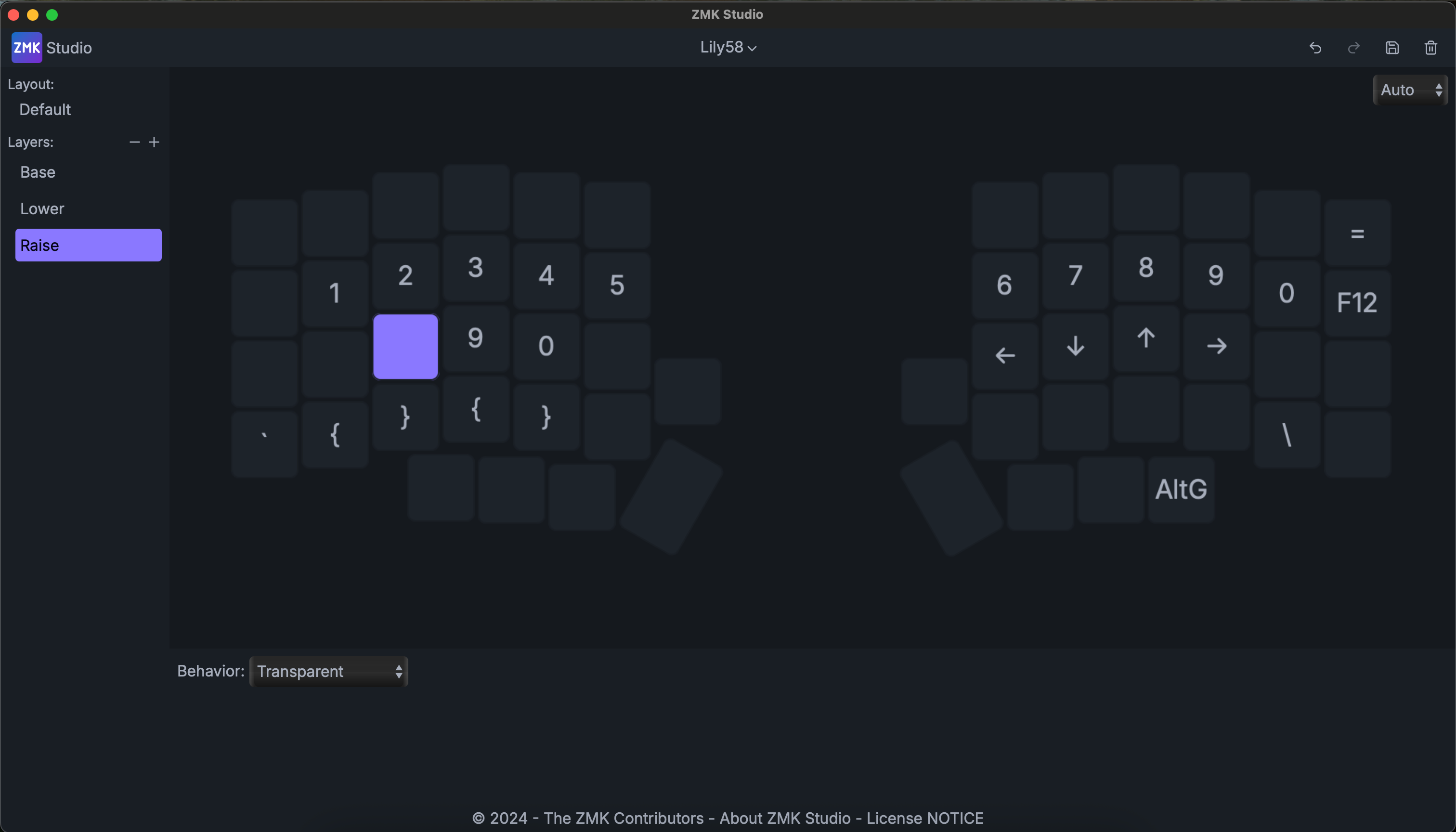Viewport: 1456px width, 832px height.
Task: Switch to the Base layer
Action: click(38, 172)
